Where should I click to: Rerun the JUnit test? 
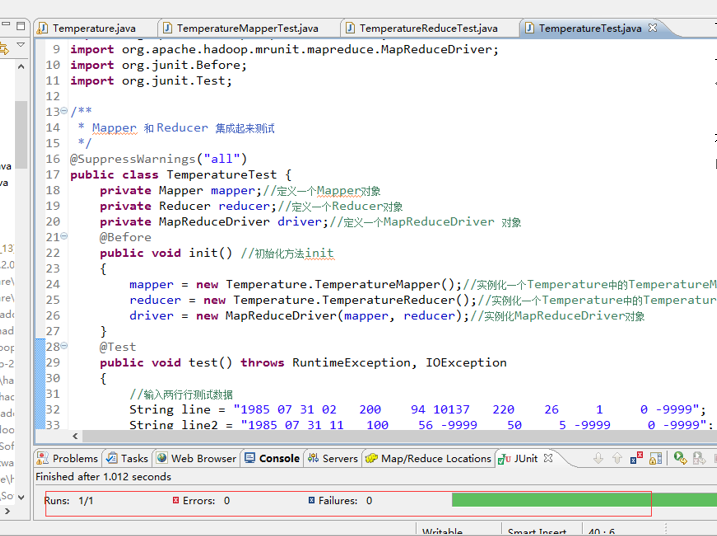point(680,458)
